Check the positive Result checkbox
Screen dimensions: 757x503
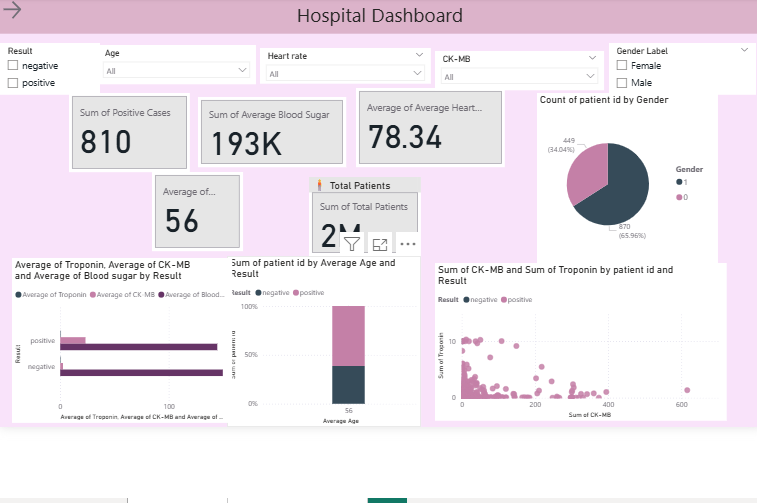tap(14, 83)
